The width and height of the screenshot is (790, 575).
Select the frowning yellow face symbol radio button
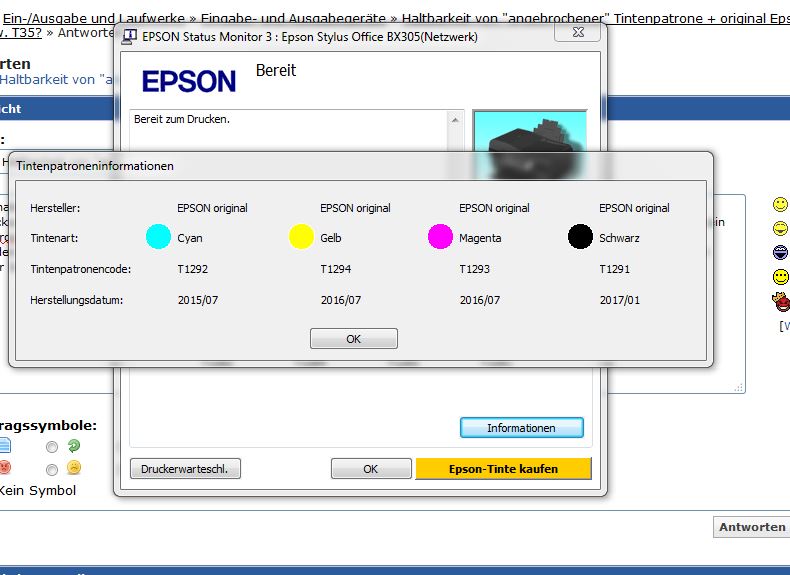51,470
